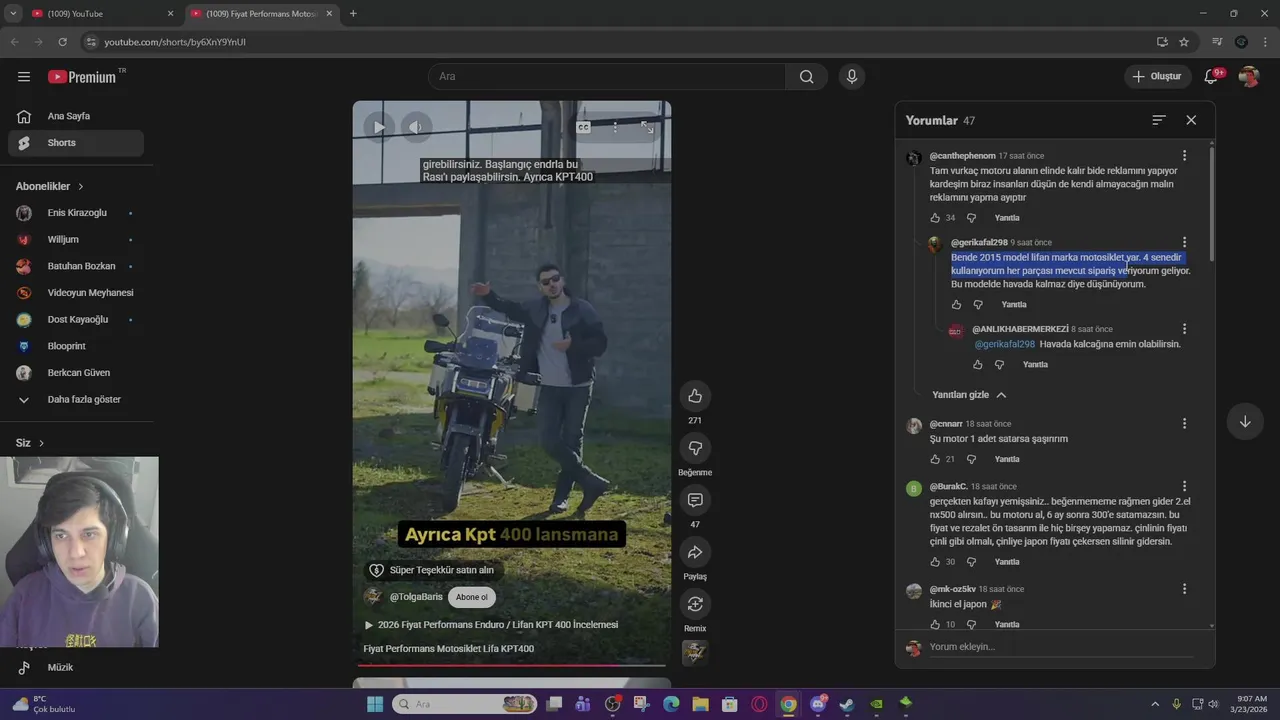This screenshot has height=720, width=1280.
Task: Reply to @cnnarr with Yanıtla
Action: point(1007,459)
